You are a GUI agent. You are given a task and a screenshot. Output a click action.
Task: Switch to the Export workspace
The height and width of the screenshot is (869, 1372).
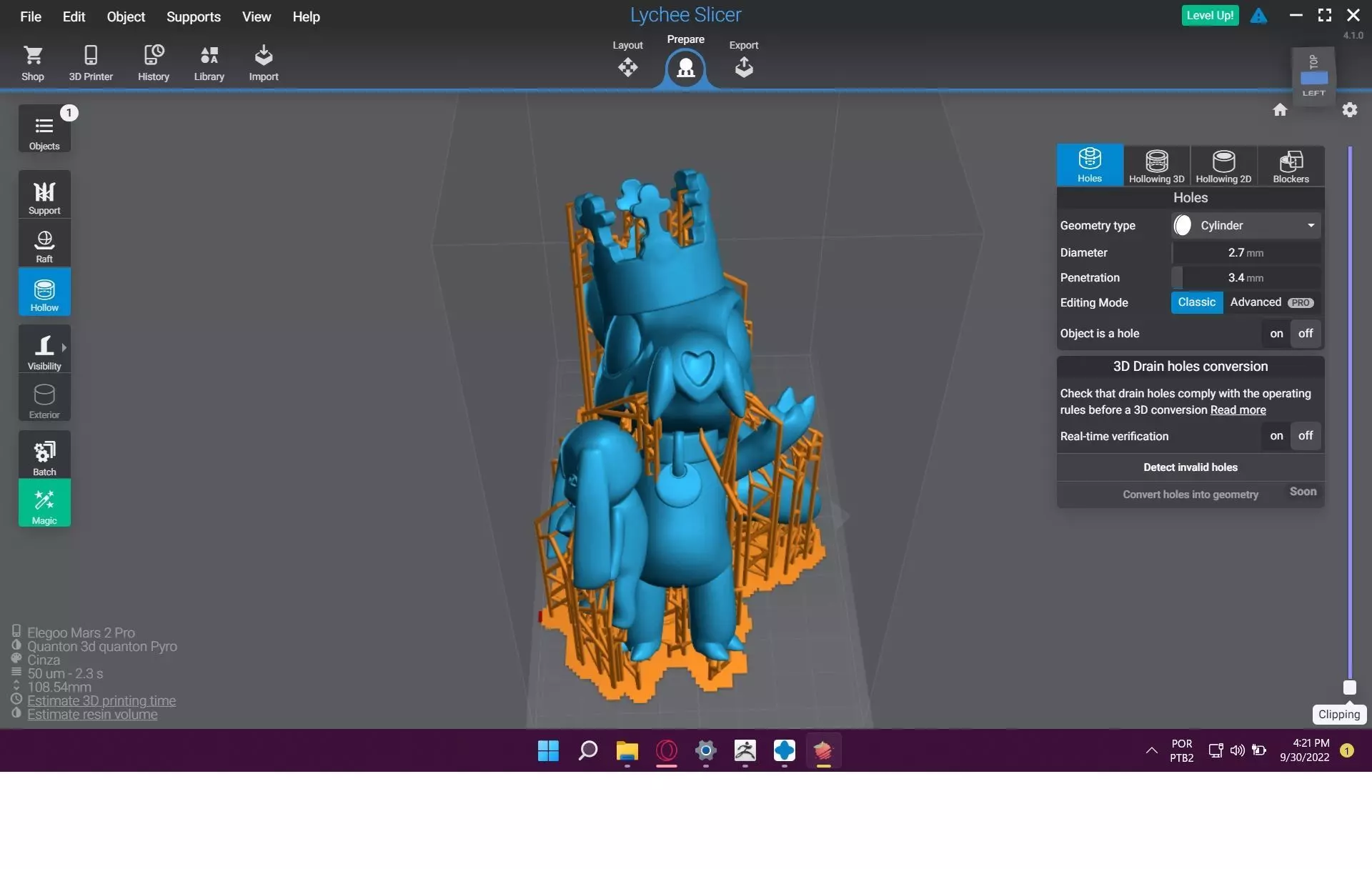point(744,59)
